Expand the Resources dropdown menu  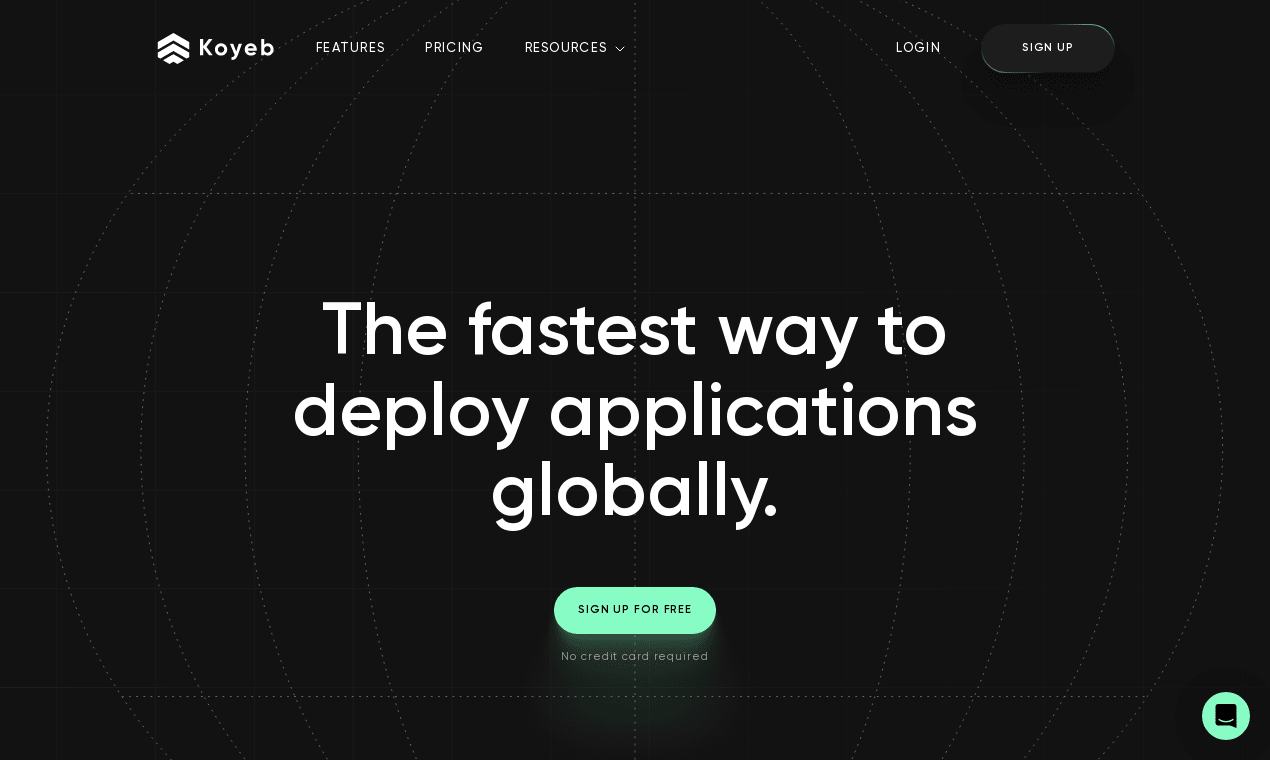coord(574,48)
